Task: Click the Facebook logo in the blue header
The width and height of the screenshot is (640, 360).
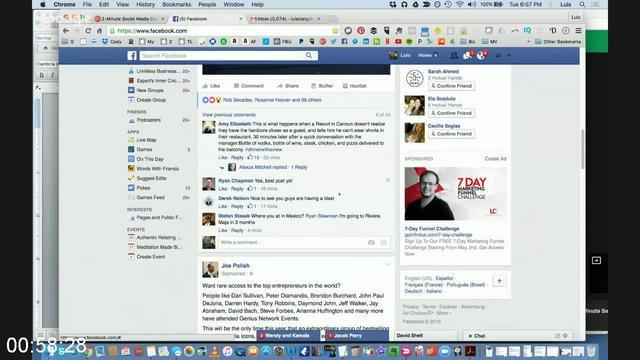Action: point(132,56)
